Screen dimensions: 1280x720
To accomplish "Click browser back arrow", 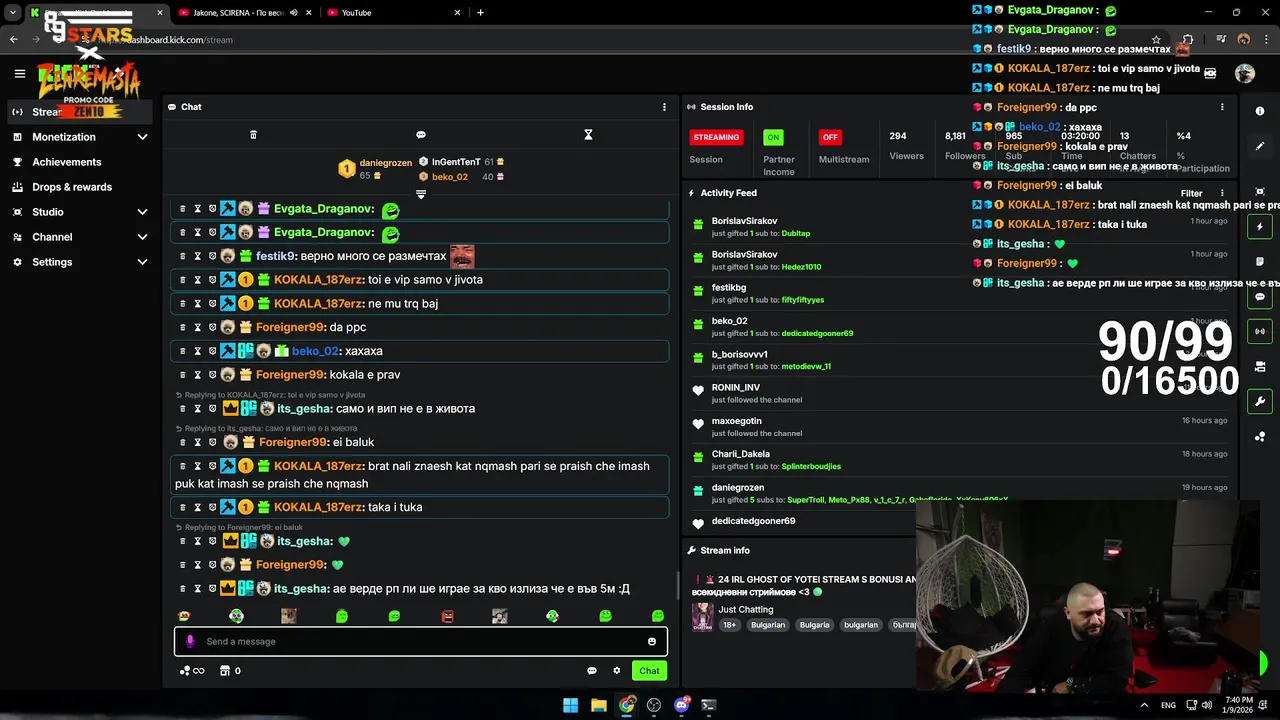I will (13, 40).
